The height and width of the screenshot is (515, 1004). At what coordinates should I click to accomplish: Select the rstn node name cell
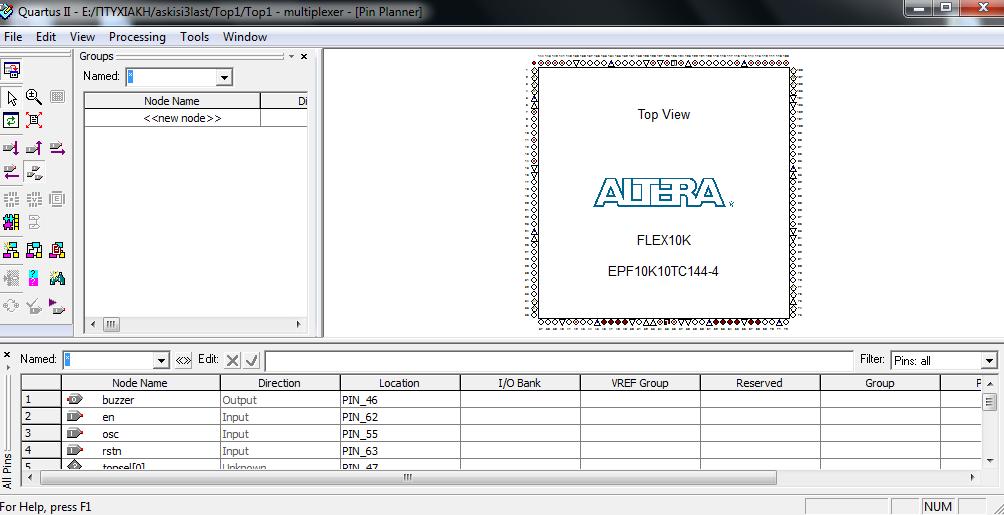[141, 451]
